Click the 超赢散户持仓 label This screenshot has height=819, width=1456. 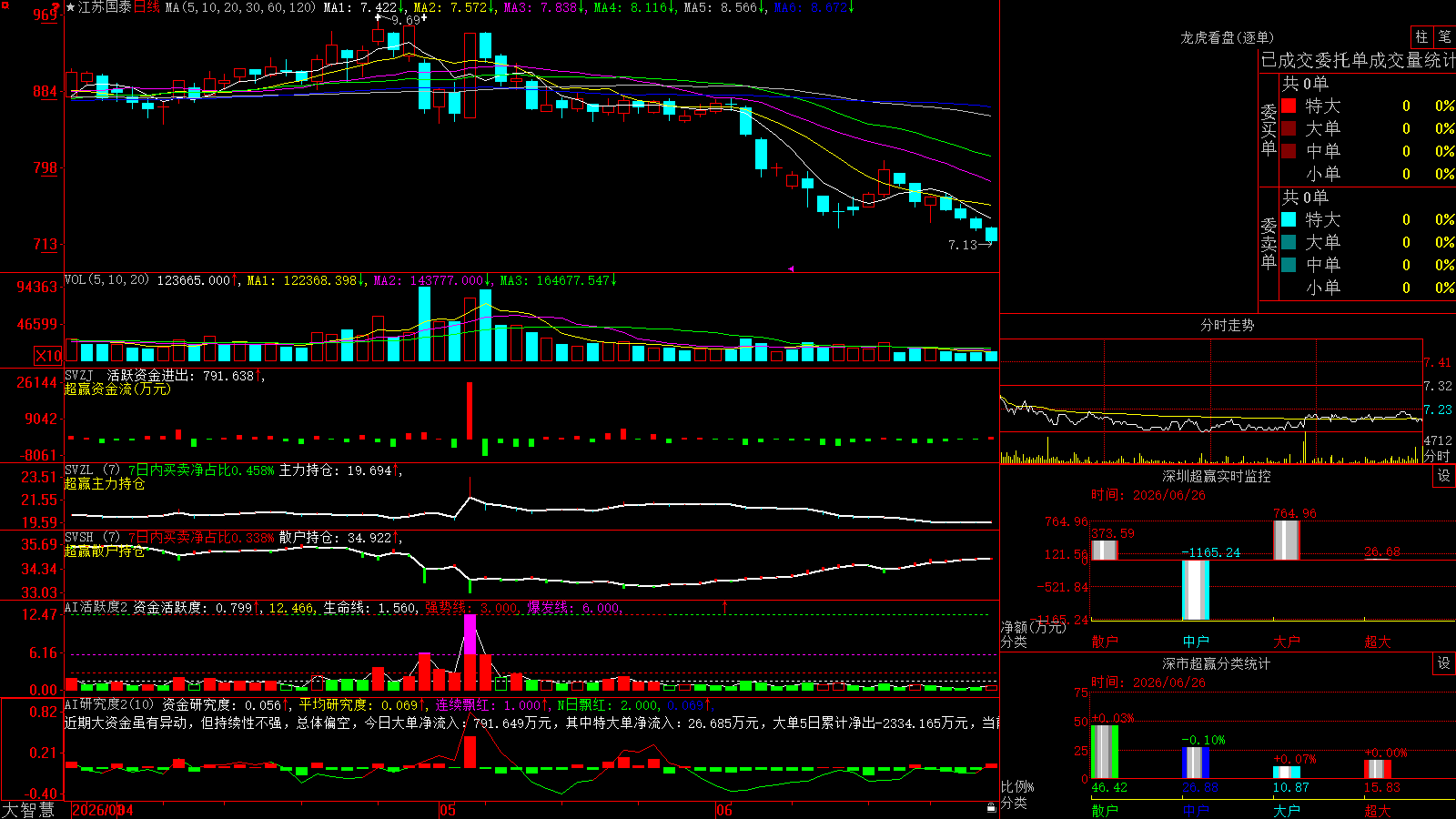(105, 551)
